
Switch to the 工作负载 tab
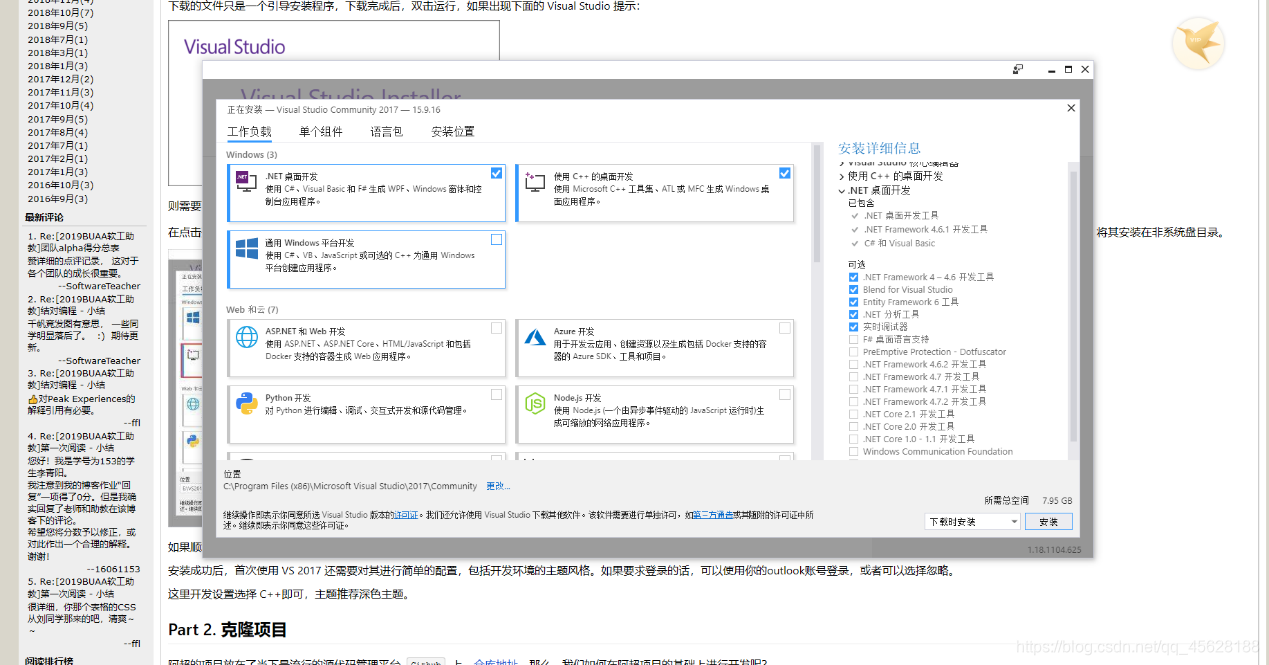tap(249, 132)
